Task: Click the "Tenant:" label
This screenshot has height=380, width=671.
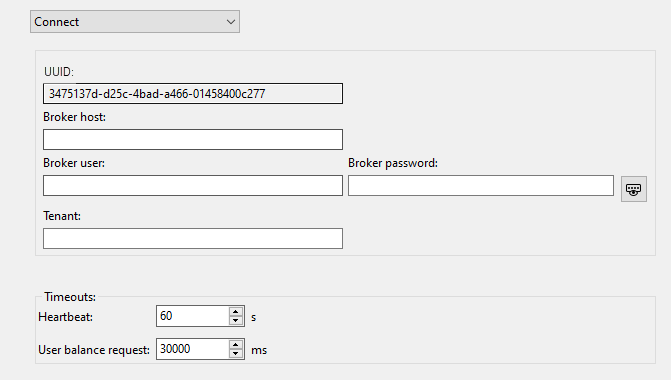Action: coord(62,216)
